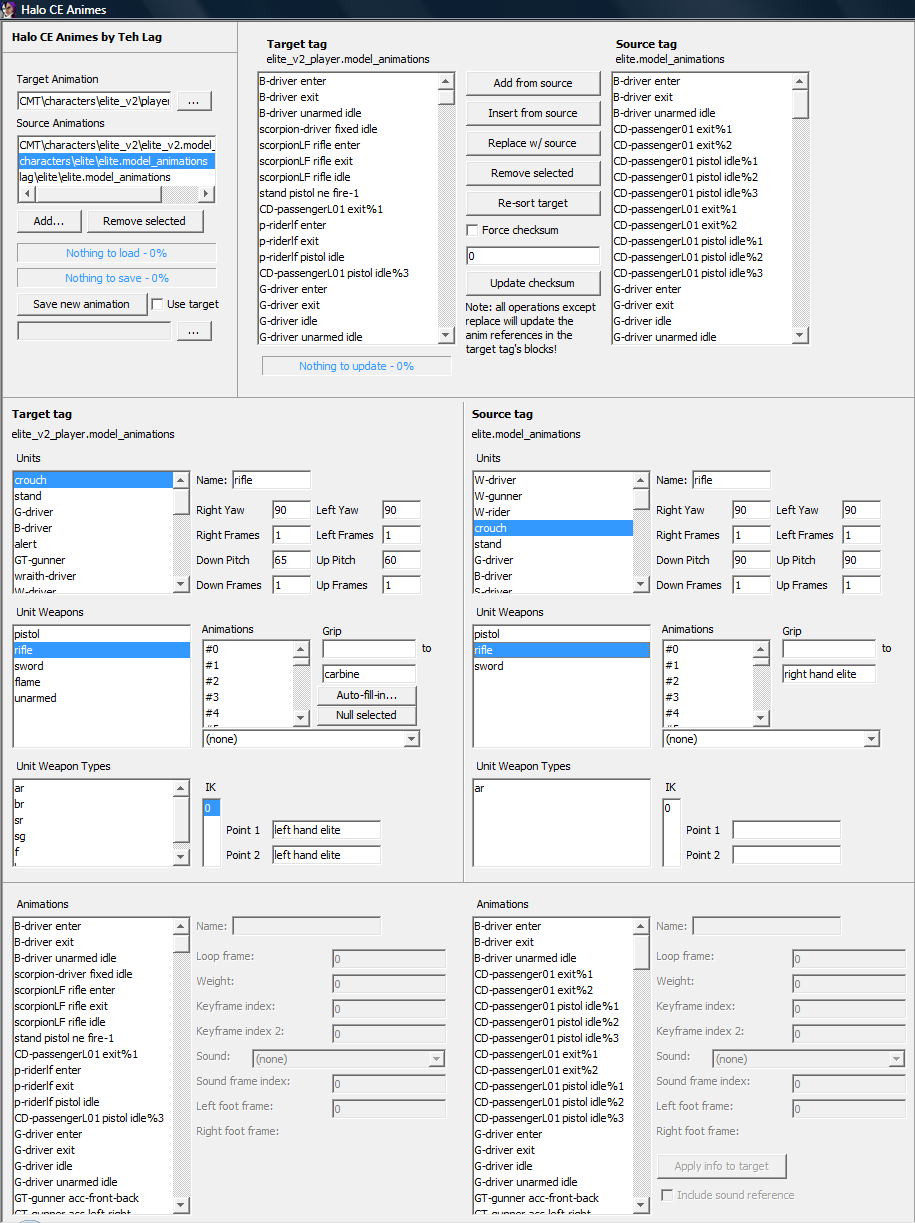
Task: Click the target Right Yaw input field
Action: click(x=291, y=510)
